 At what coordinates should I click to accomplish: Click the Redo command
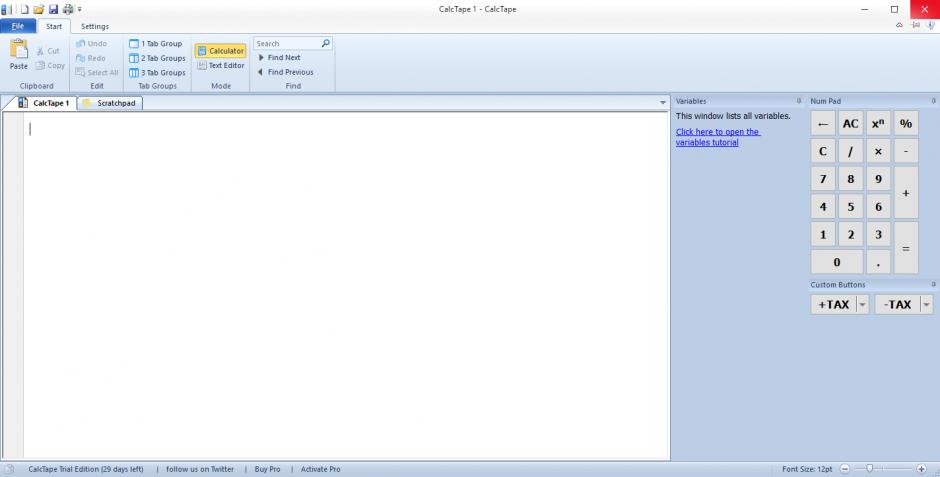coord(91,58)
